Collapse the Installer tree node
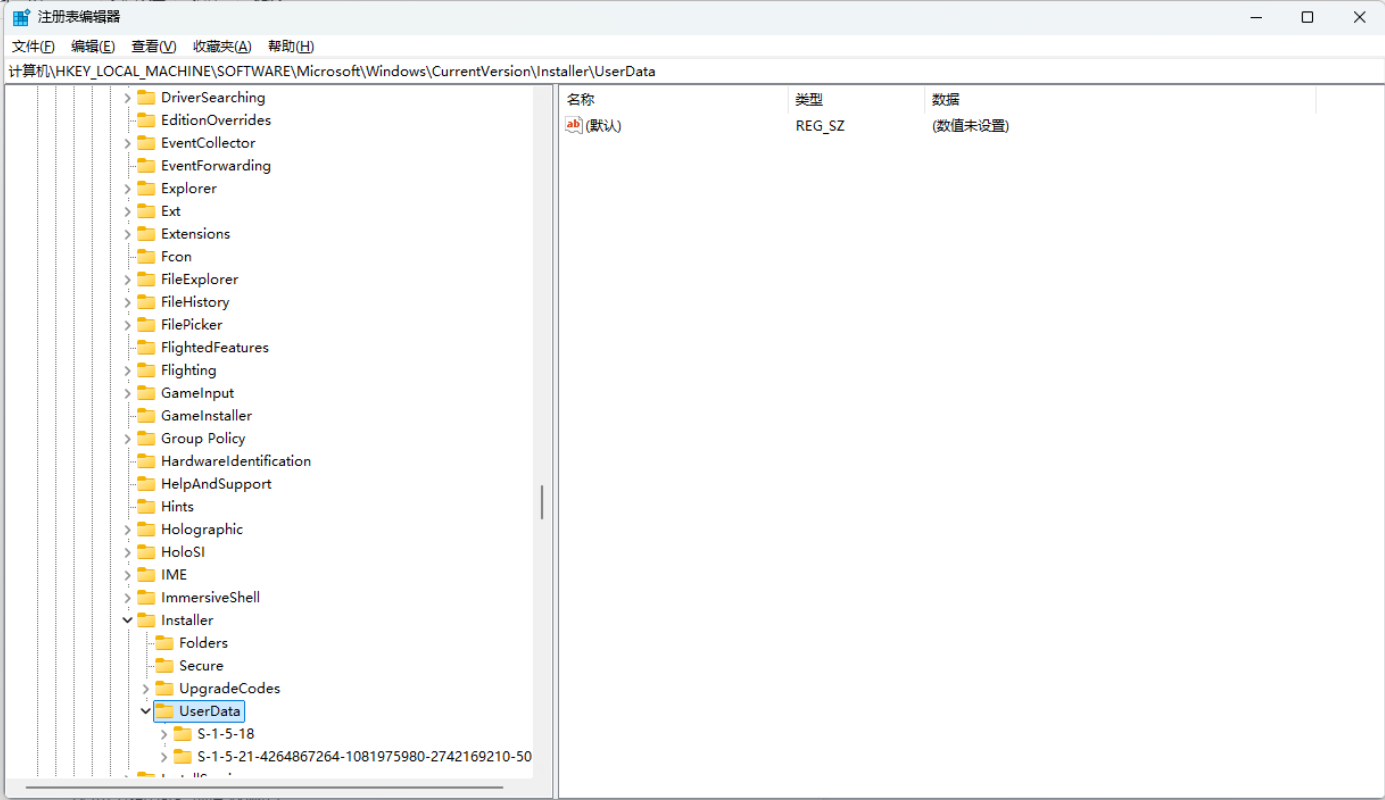 coord(128,620)
